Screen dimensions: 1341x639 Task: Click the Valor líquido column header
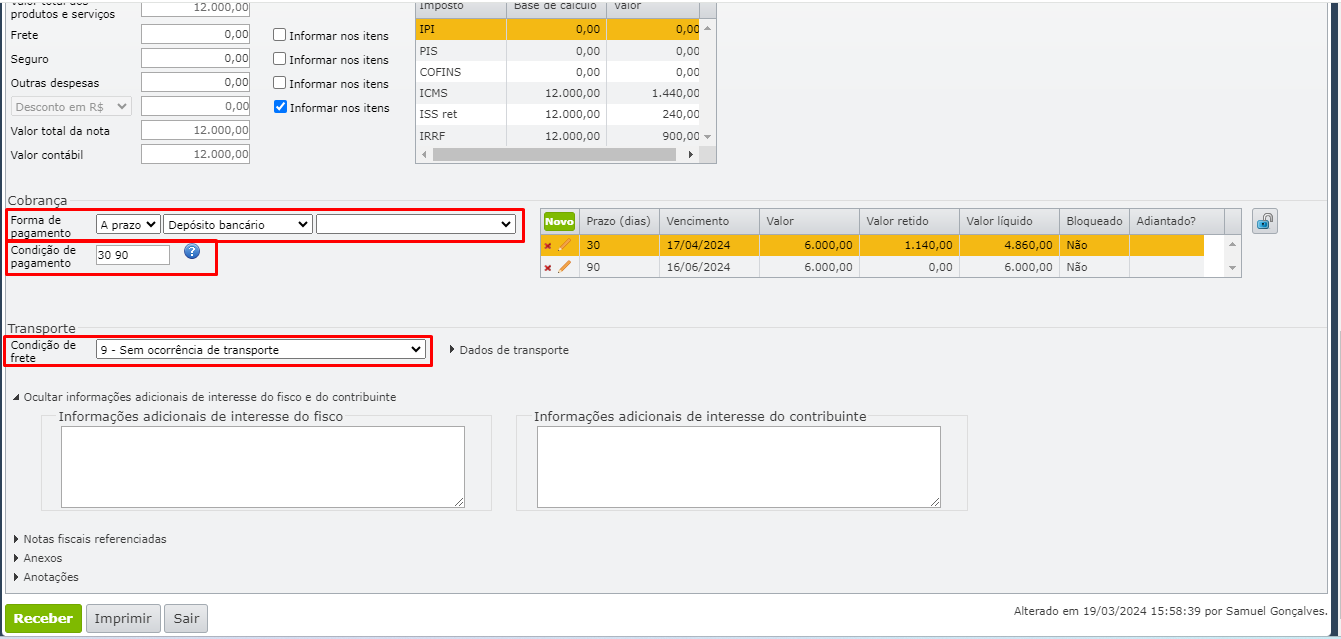coord(1009,221)
